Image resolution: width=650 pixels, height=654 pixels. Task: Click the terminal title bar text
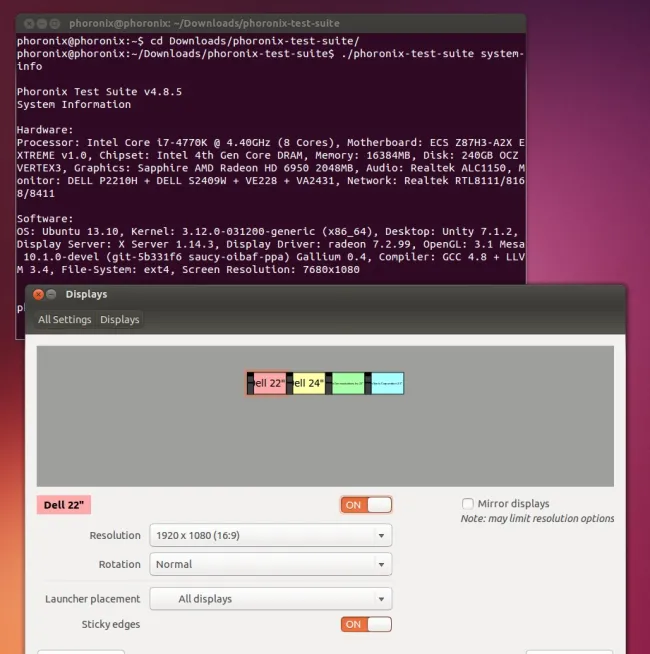tap(204, 23)
